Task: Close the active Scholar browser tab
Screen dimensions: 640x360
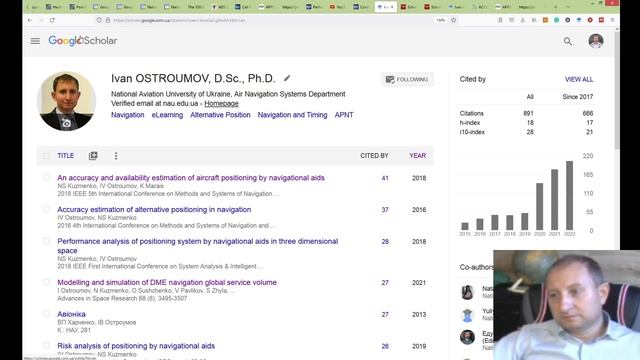Action: click(x=392, y=7)
